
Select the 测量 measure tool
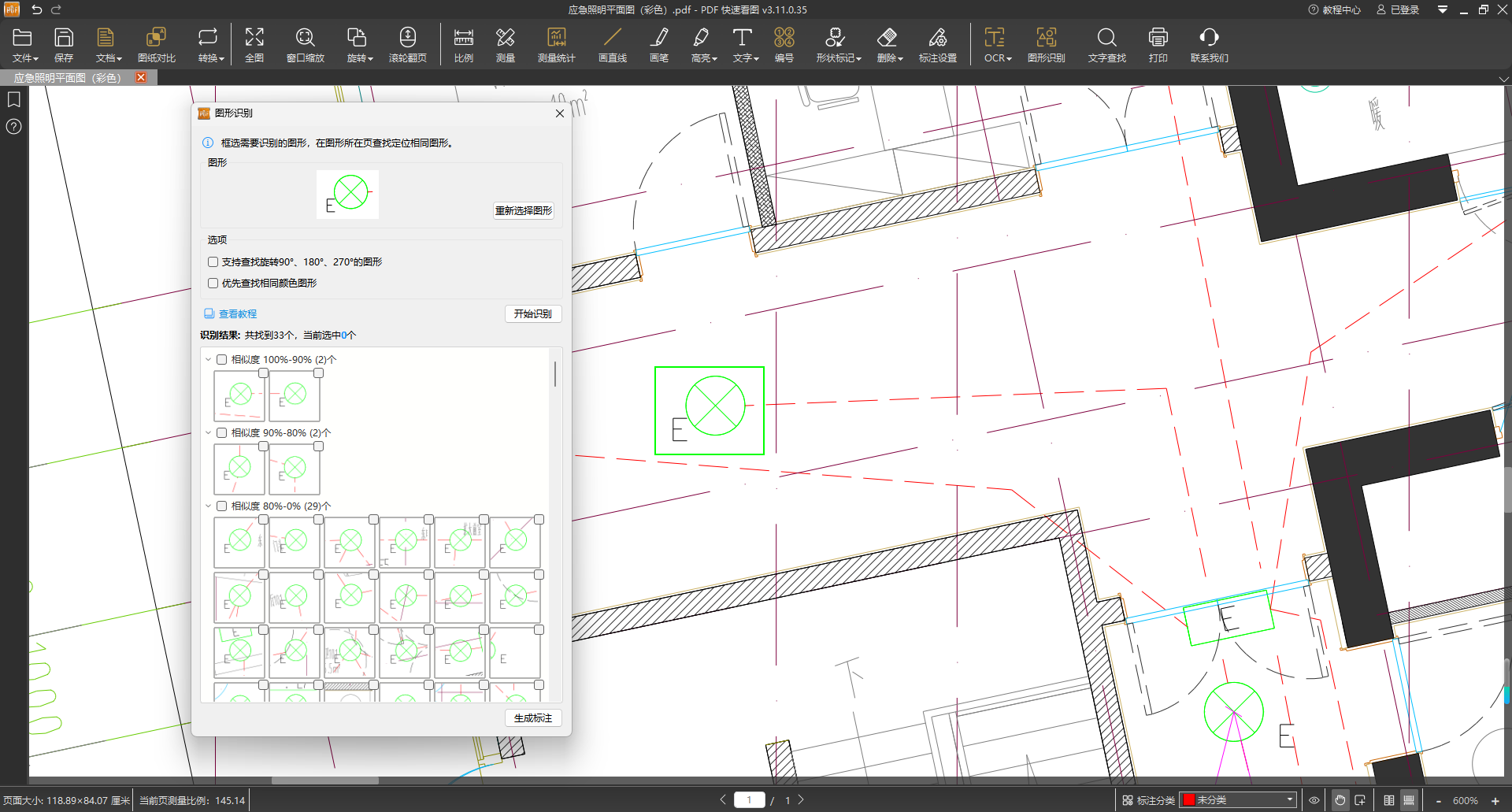point(506,44)
